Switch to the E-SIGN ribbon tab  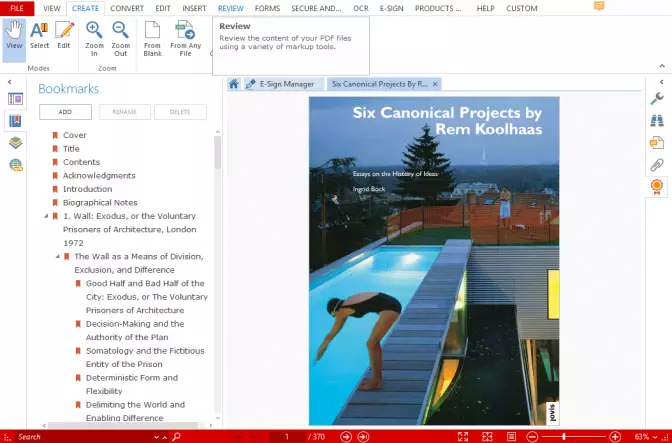[391, 8]
